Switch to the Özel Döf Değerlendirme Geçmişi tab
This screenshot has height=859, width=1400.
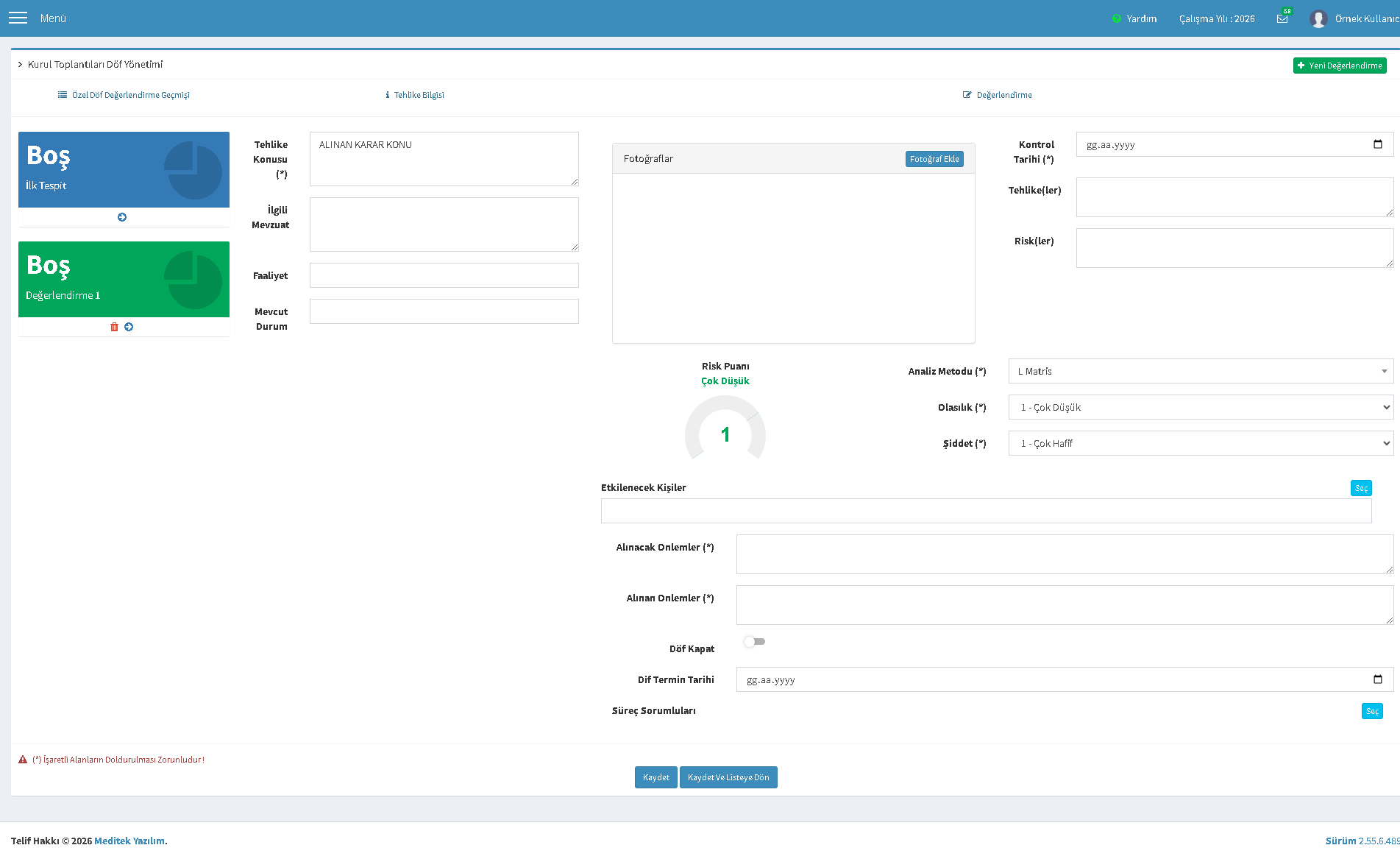coord(124,95)
